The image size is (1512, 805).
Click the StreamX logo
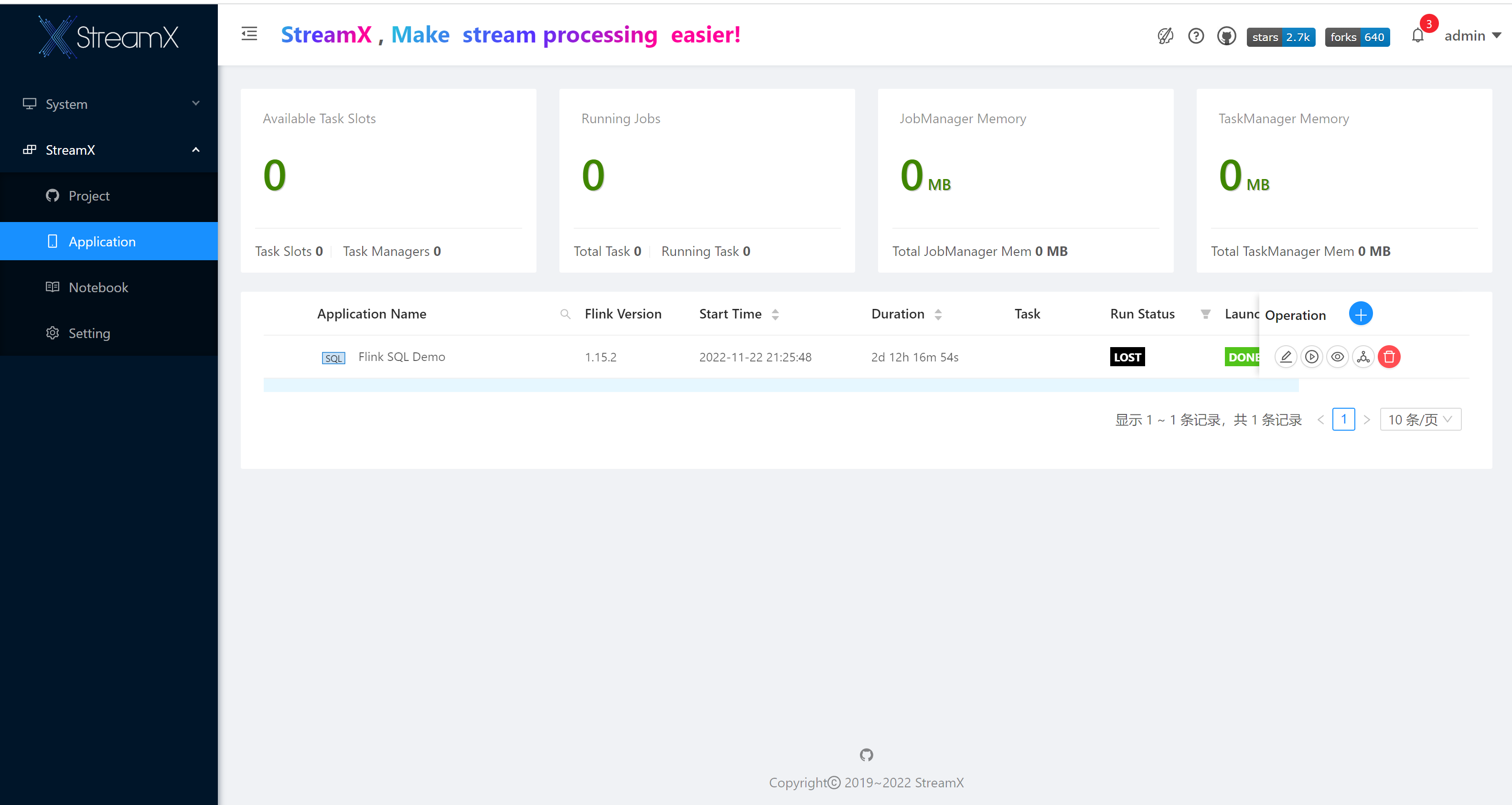coord(108,37)
